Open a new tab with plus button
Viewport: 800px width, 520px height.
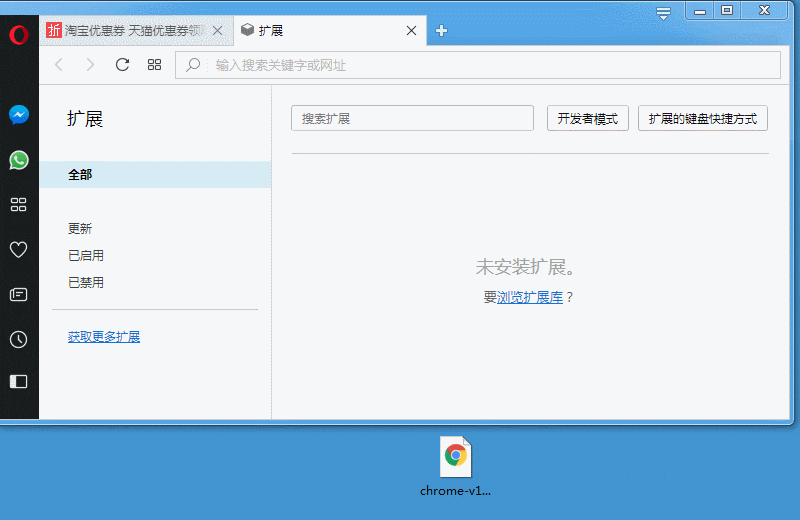tap(441, 31)
